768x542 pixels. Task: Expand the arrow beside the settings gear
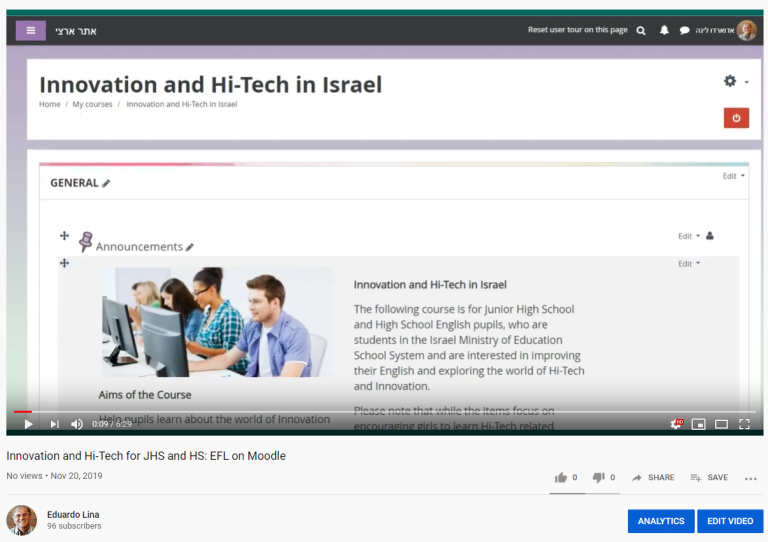746,82
